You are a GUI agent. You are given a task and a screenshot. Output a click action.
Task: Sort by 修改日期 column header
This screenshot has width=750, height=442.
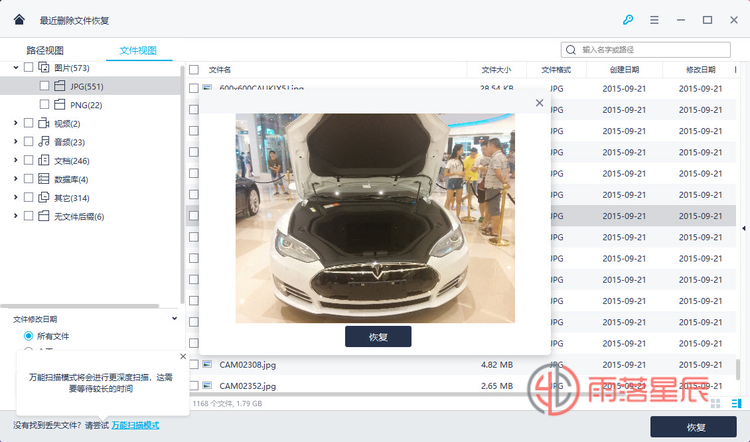pyautogui.click(x=701, y=70)
